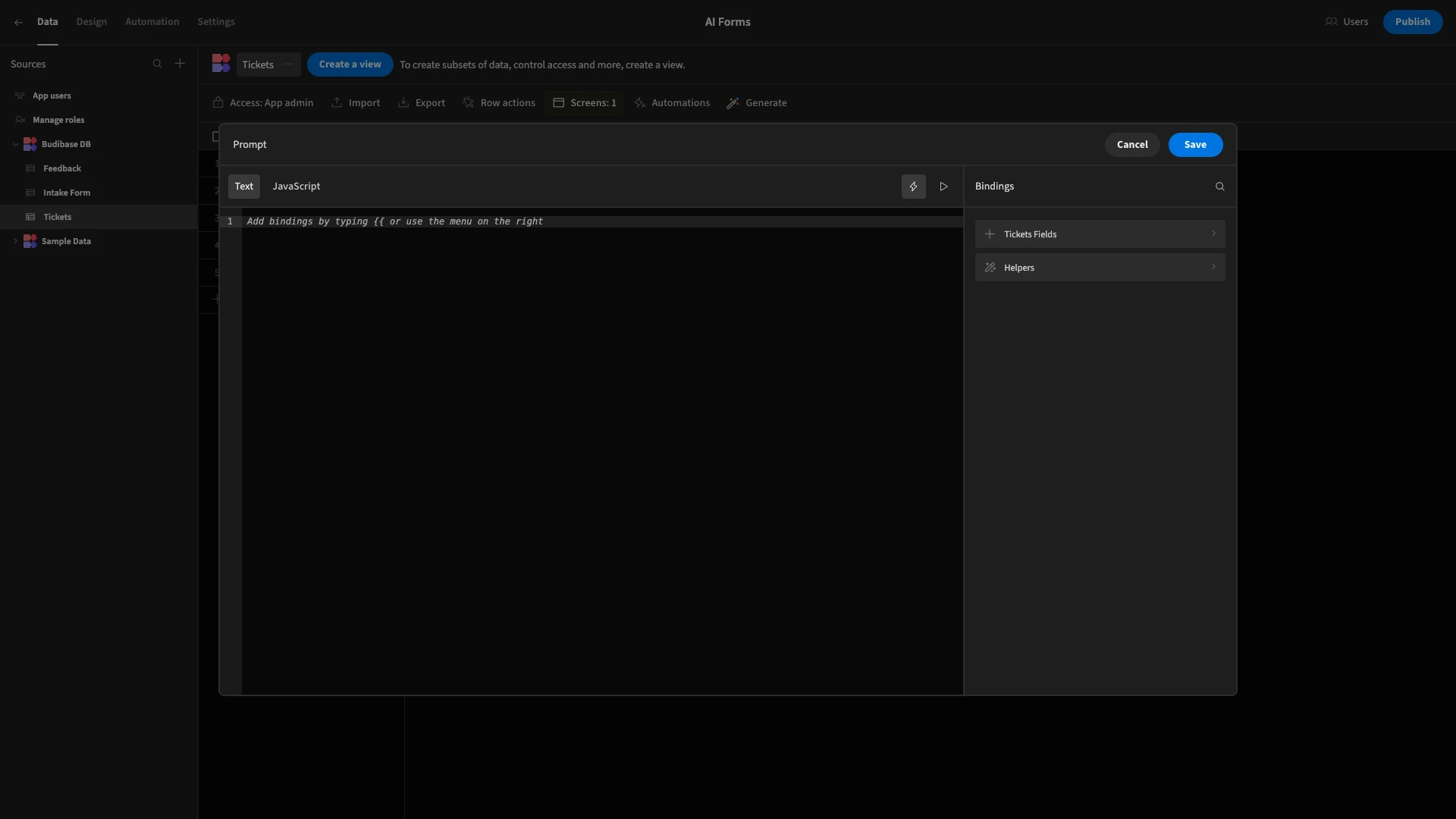Open the Data tab
1456x819 pixels.
point(48,22)
